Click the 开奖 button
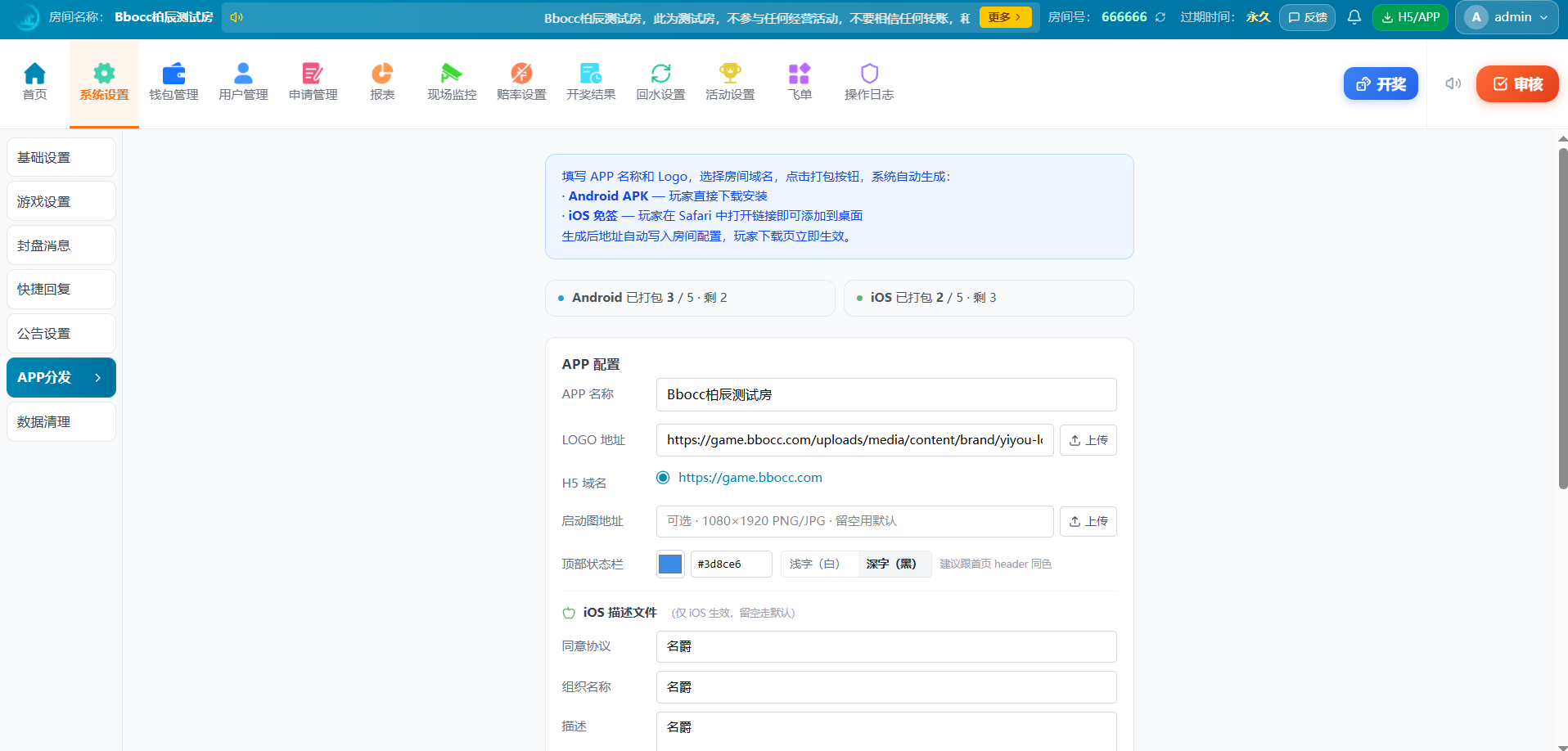This screenshot has width=1568, height=751. click(1381, 83)
